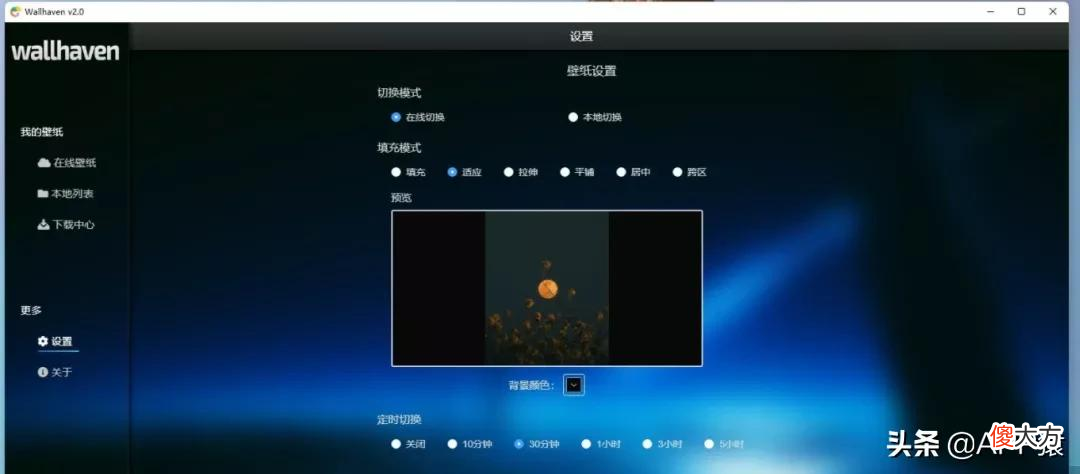Viewport: 1080px width, 474px height.
Task: Click the wallpaper preview image
Action: tap(547, 288)
